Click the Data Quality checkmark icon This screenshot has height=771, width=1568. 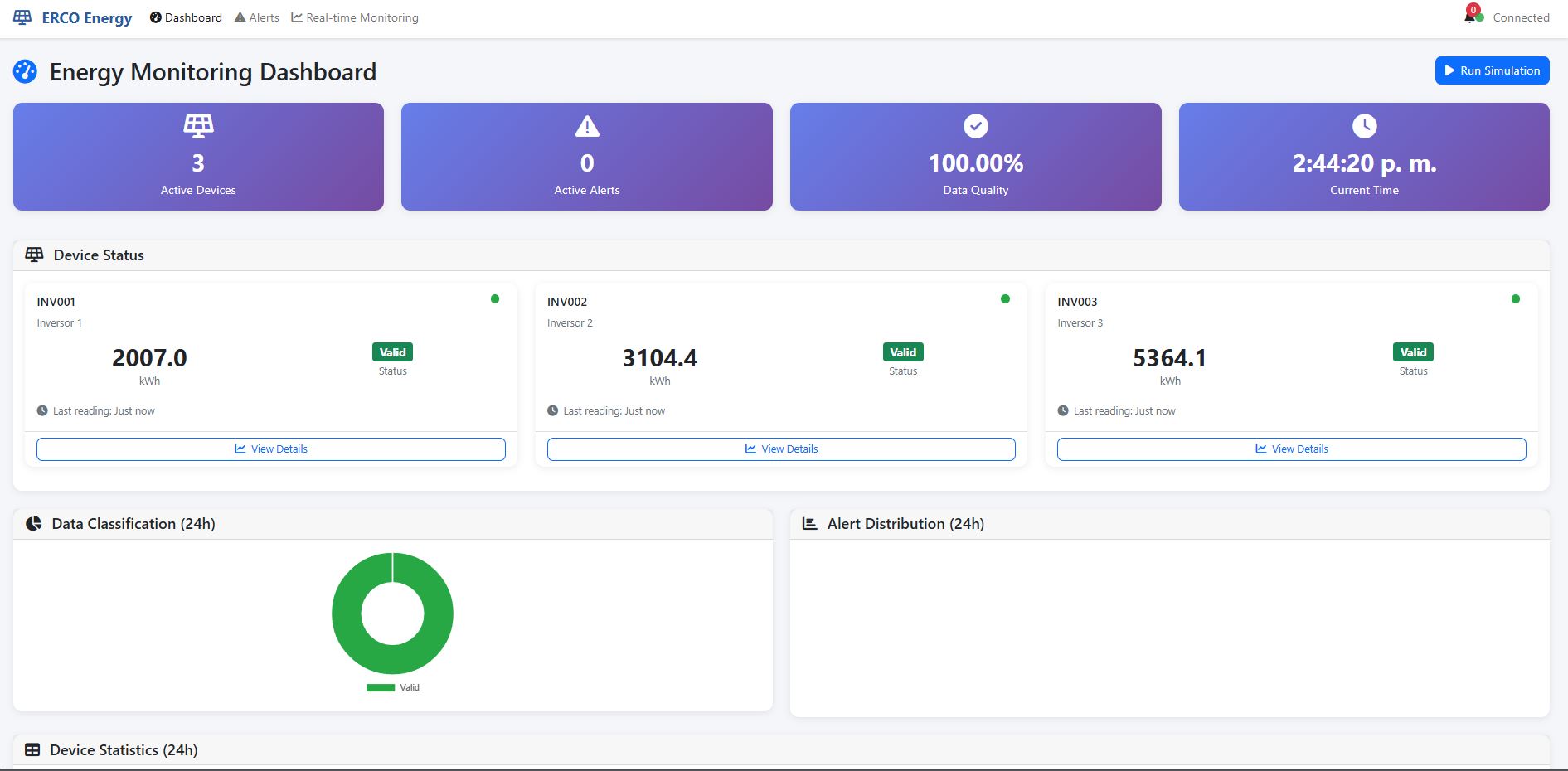pyautogui.click(x=975, y=126)
